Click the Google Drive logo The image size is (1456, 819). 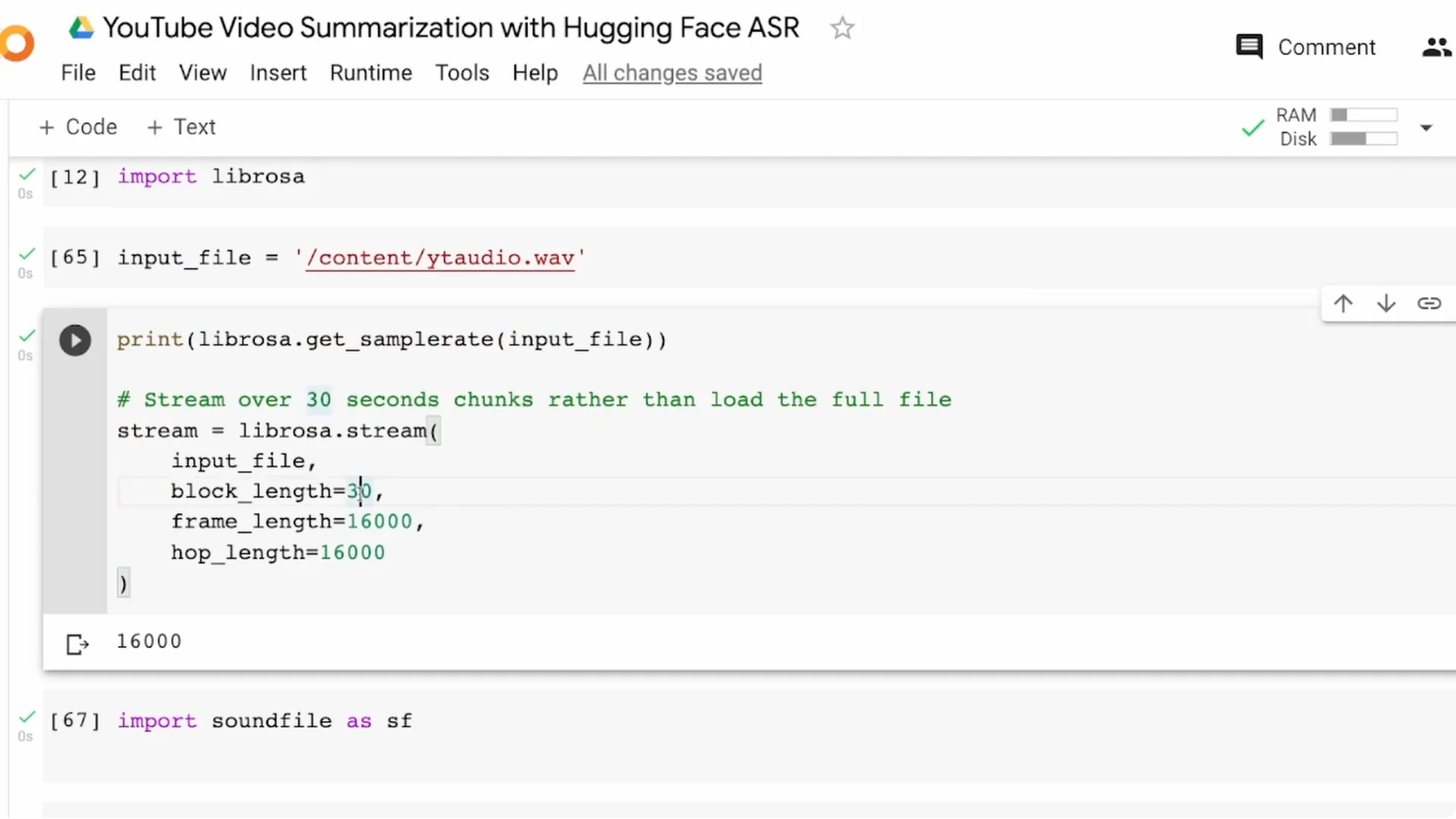pos(81,27)
